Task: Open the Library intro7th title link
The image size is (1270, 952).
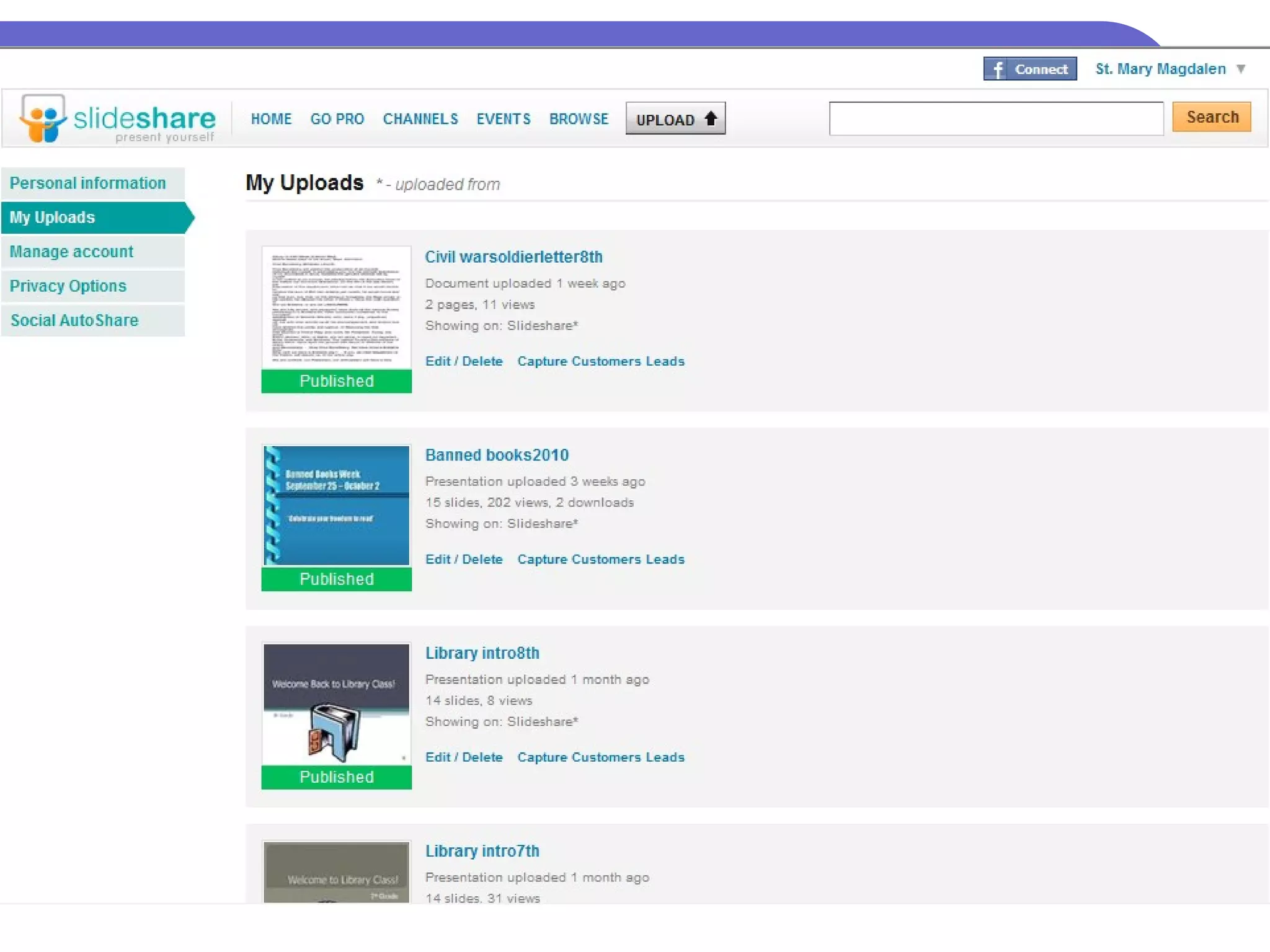Action: point(482,851)
